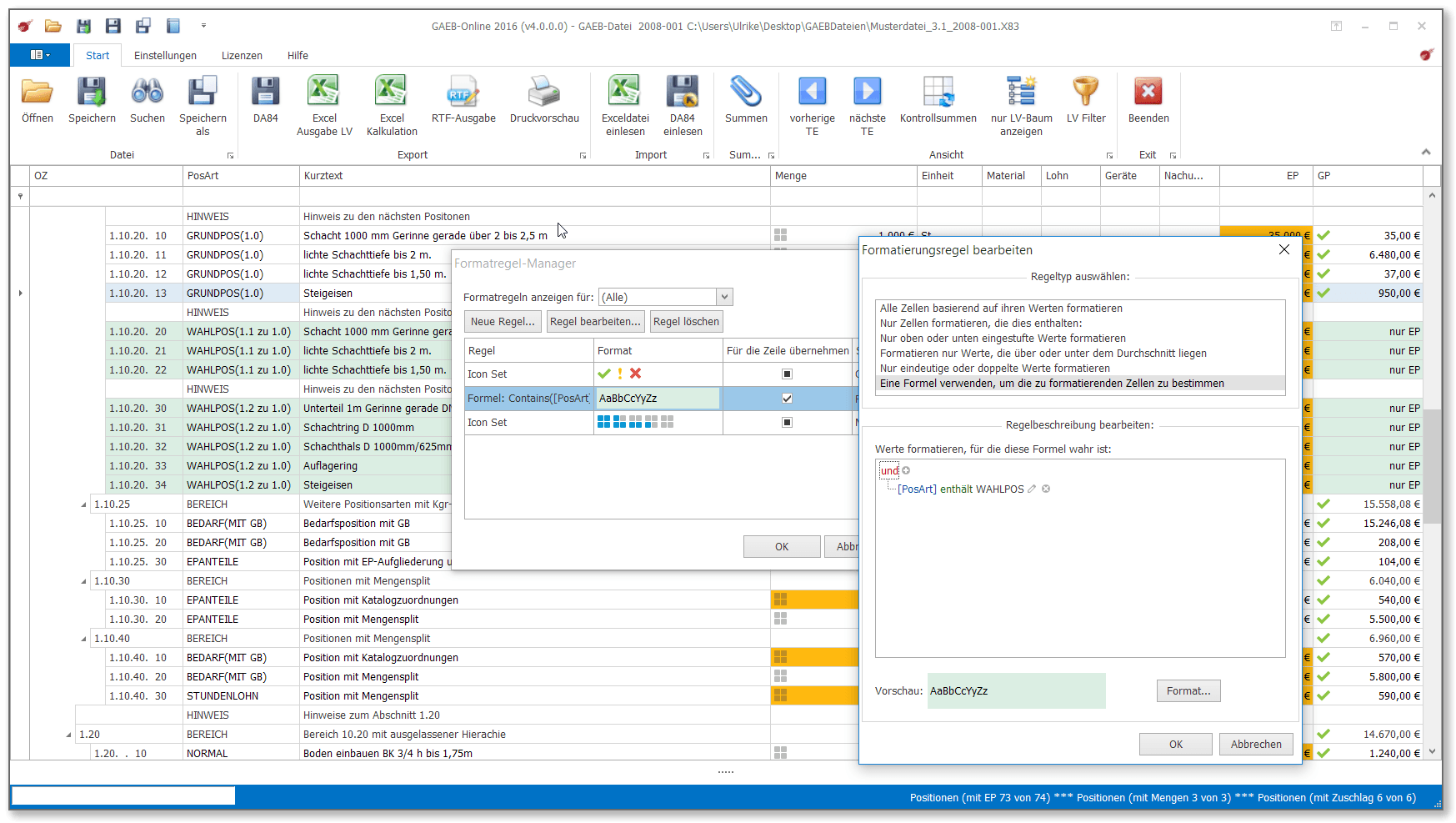Click the Neue Regel... button
The image size is (1456, 823).
503,322
